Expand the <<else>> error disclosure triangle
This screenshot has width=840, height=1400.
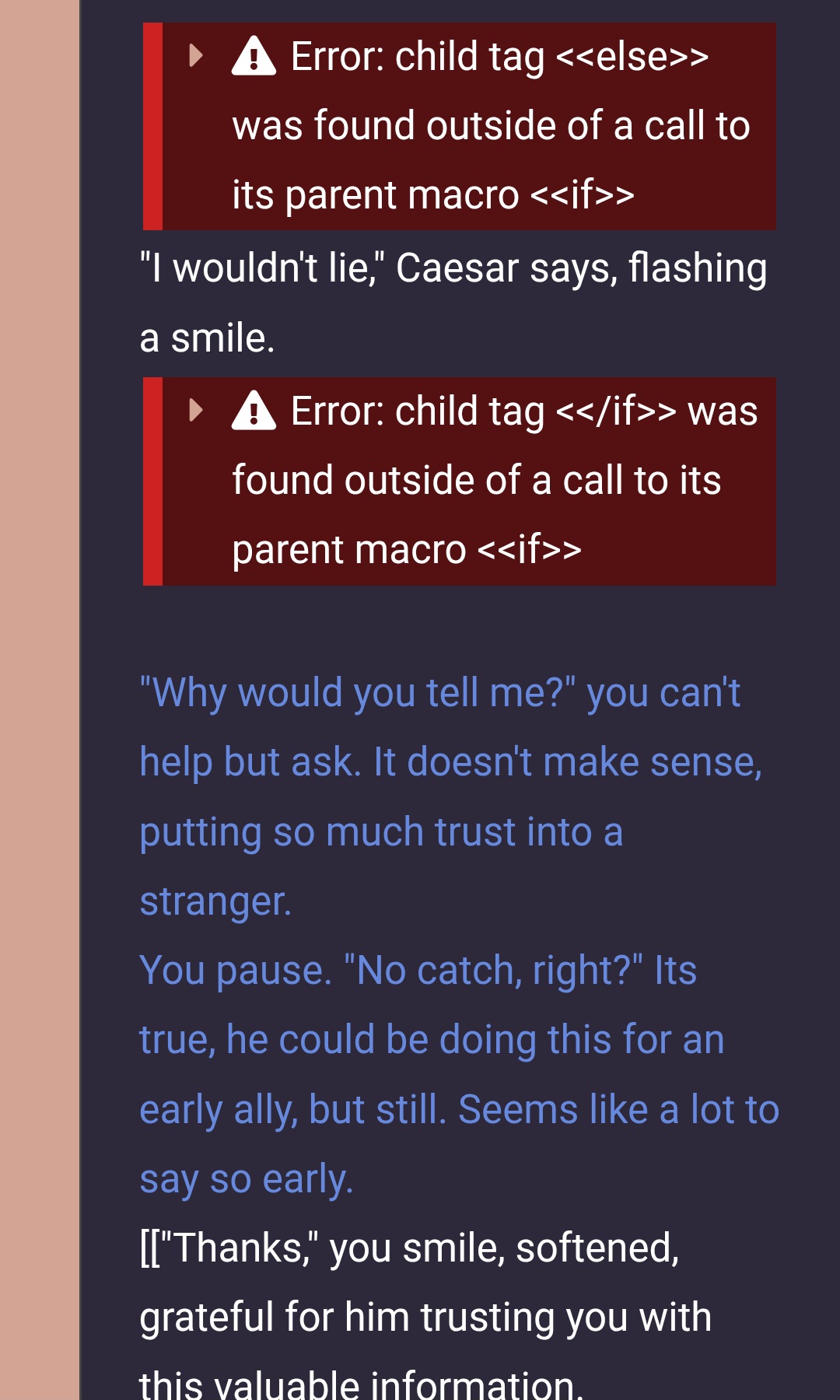(196, 56)
